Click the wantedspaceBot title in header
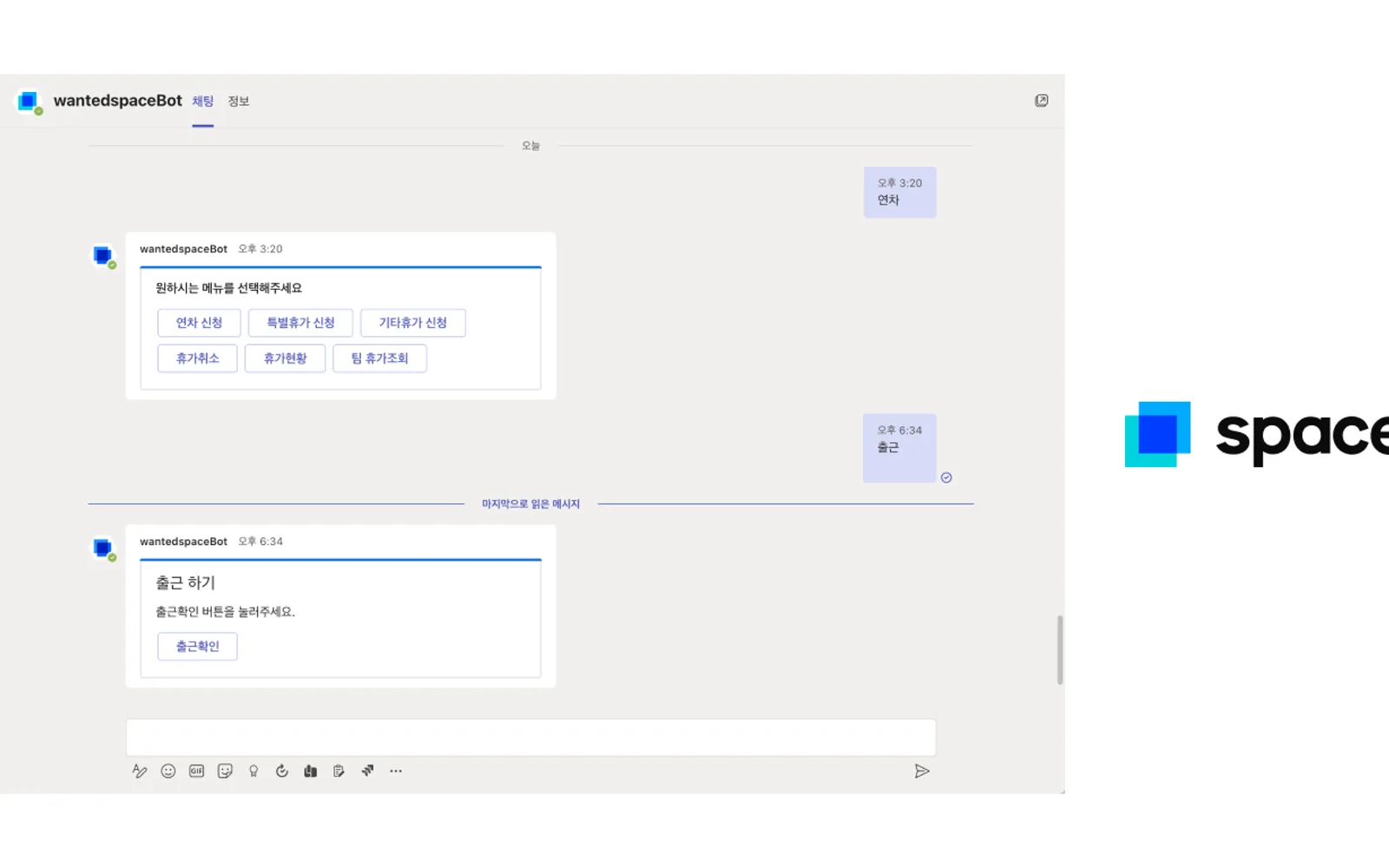This screenshot has height=868, width=1389. click(118, 101)
